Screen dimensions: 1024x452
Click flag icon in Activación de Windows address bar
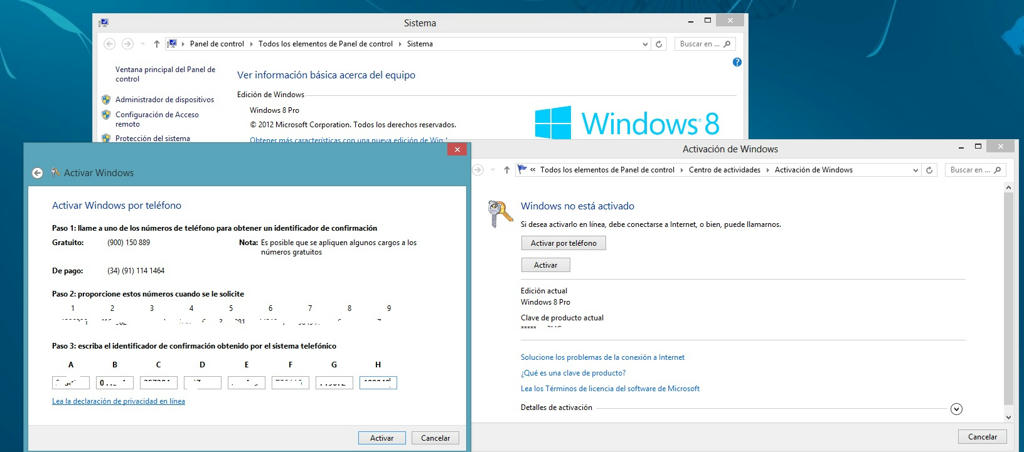pyautogui.click(x=522, y=169)
